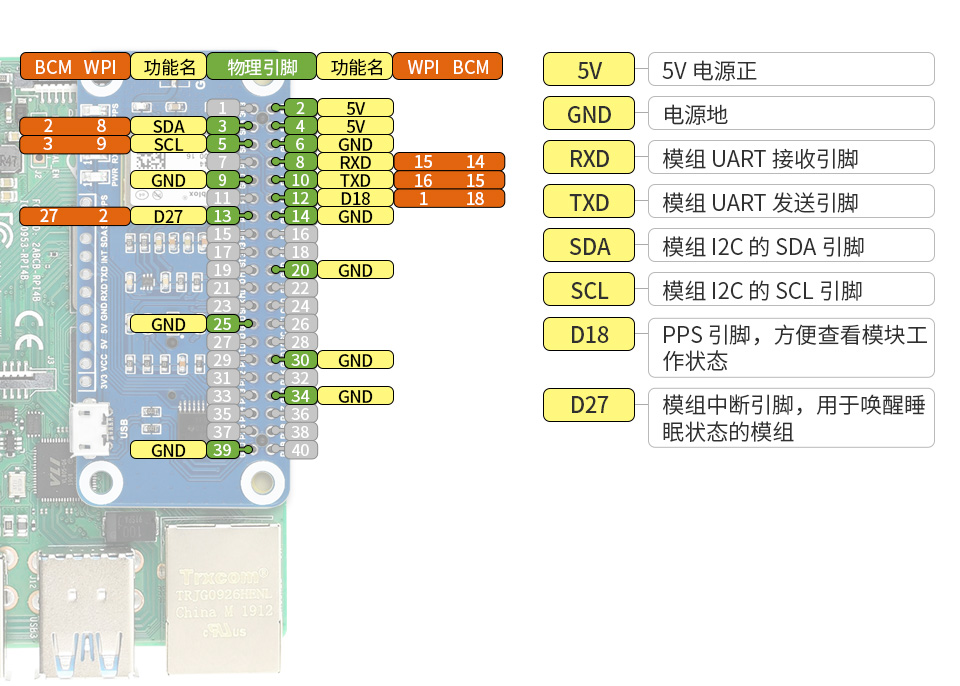The height and width of the screenshot is (686, 960).
Task: Select the RXD UART receive label
Action: (588, 158)
